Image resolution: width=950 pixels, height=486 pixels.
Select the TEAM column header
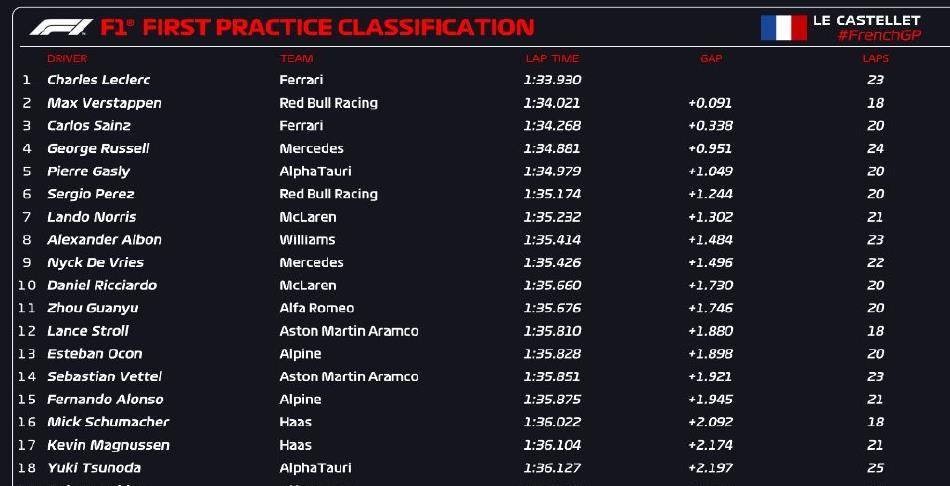click(296, 59)
